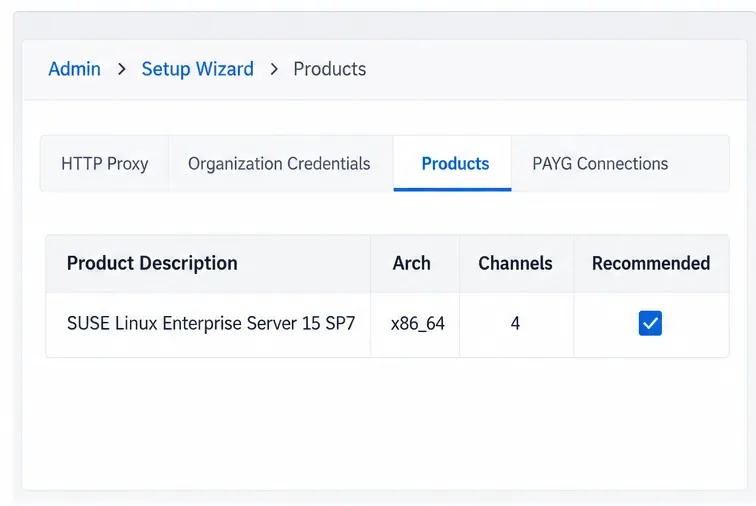Image resolution: width=756 pixels, height=506 pixels.
Task: Click the channels count value 4
Action: point(515,323)
